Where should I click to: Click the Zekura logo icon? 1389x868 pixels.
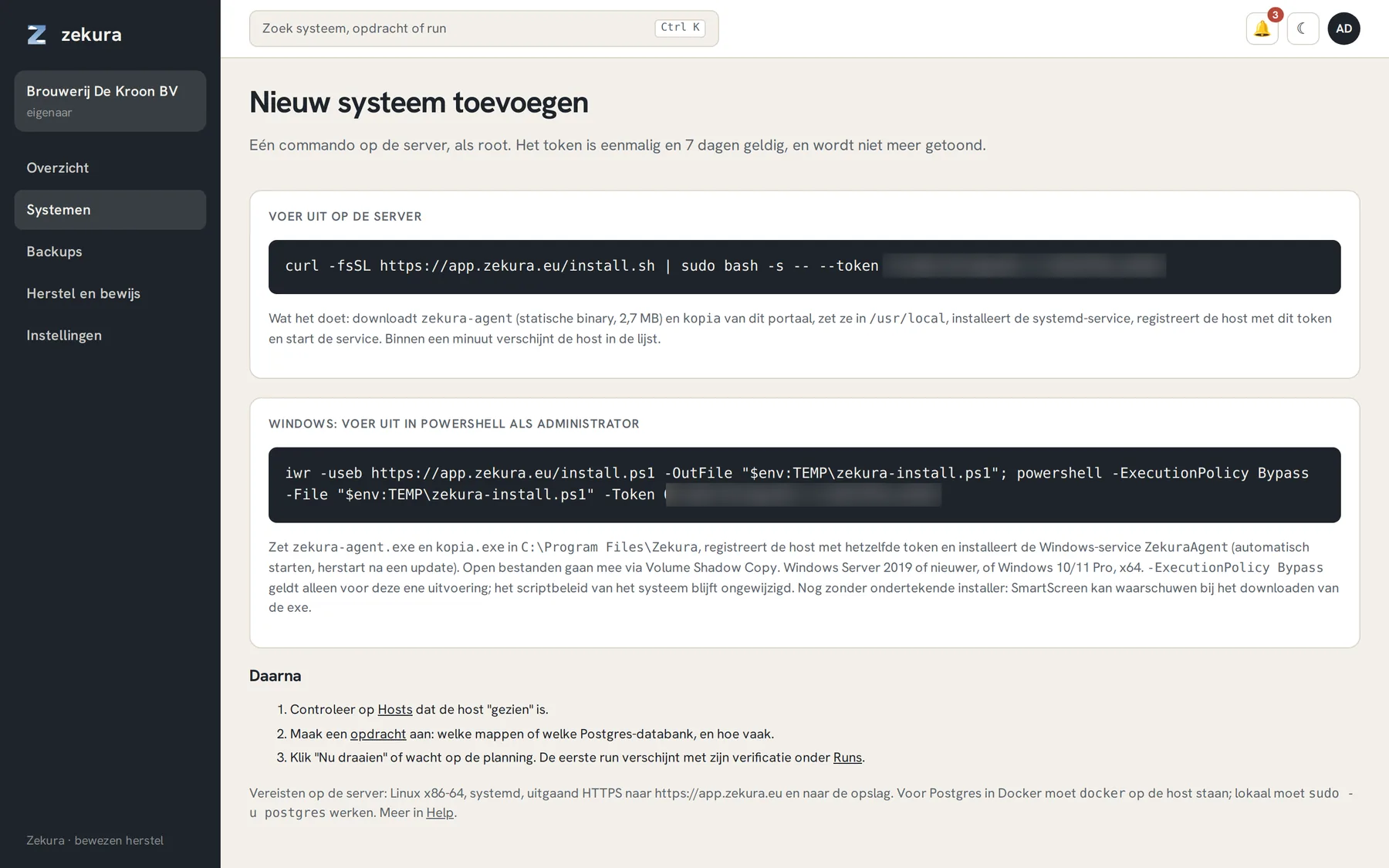(36, 35)
